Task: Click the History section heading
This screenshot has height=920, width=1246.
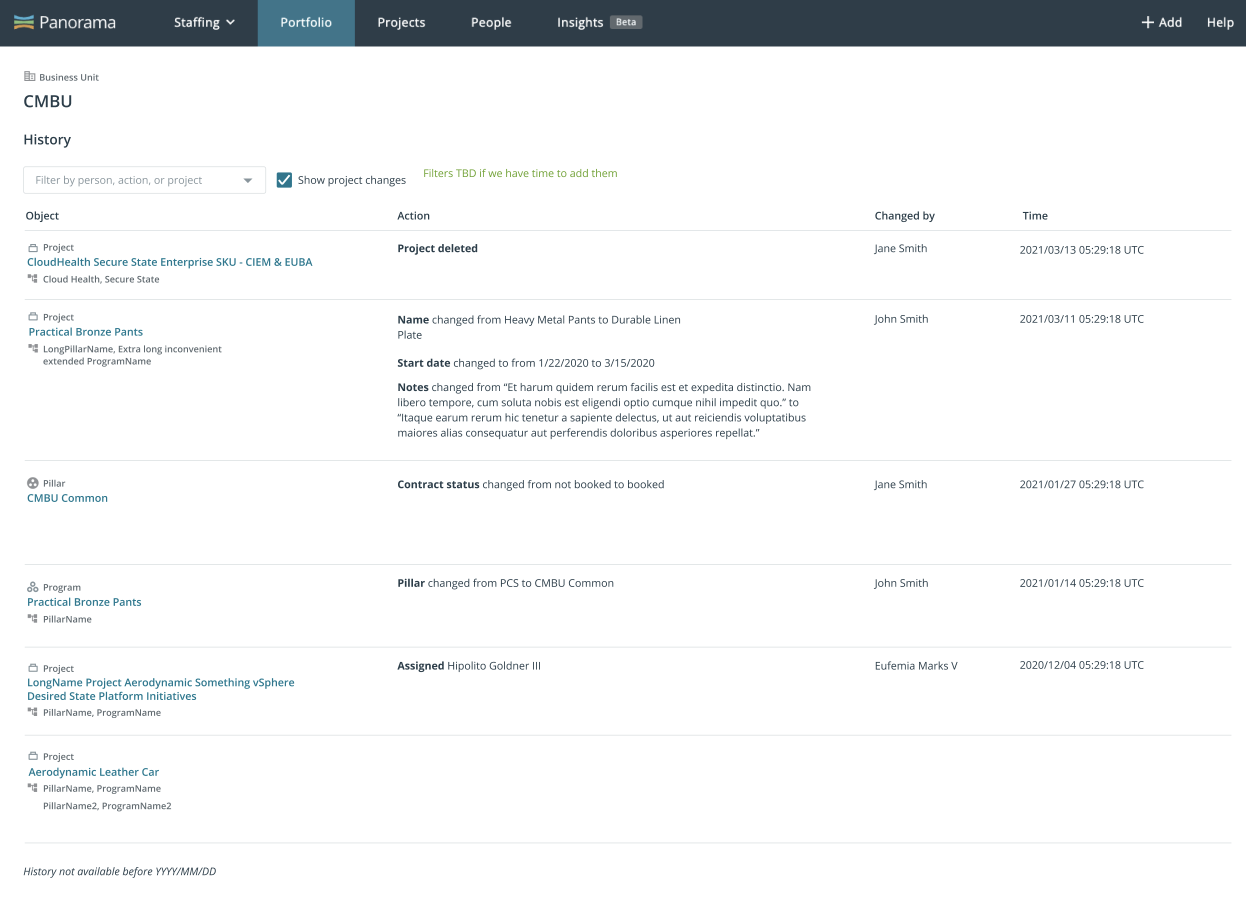Action: [x=47, y=140]
